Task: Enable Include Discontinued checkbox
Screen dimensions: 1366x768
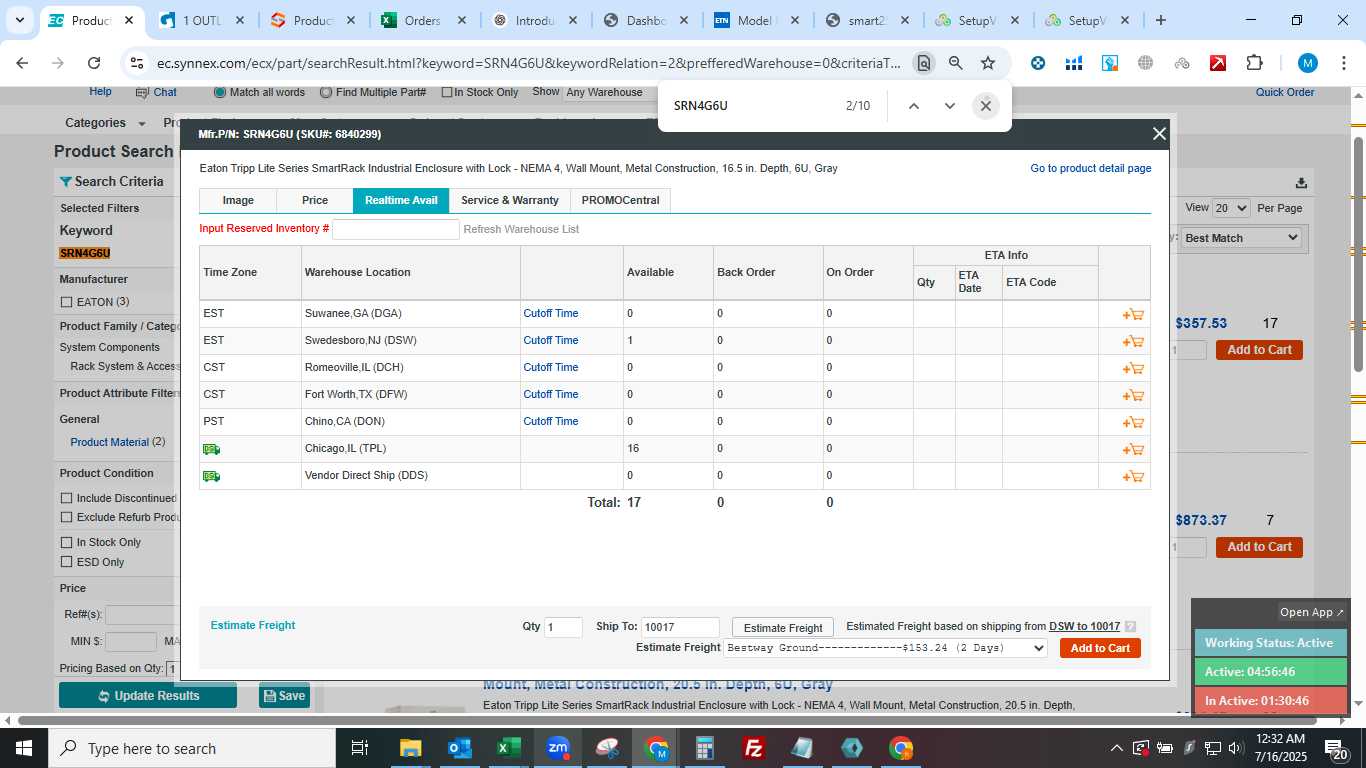Action: coord(66,498)
